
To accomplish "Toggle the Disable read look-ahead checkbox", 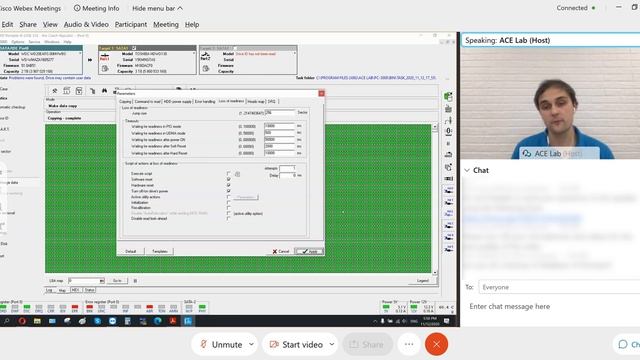I will tap(229, 219).
